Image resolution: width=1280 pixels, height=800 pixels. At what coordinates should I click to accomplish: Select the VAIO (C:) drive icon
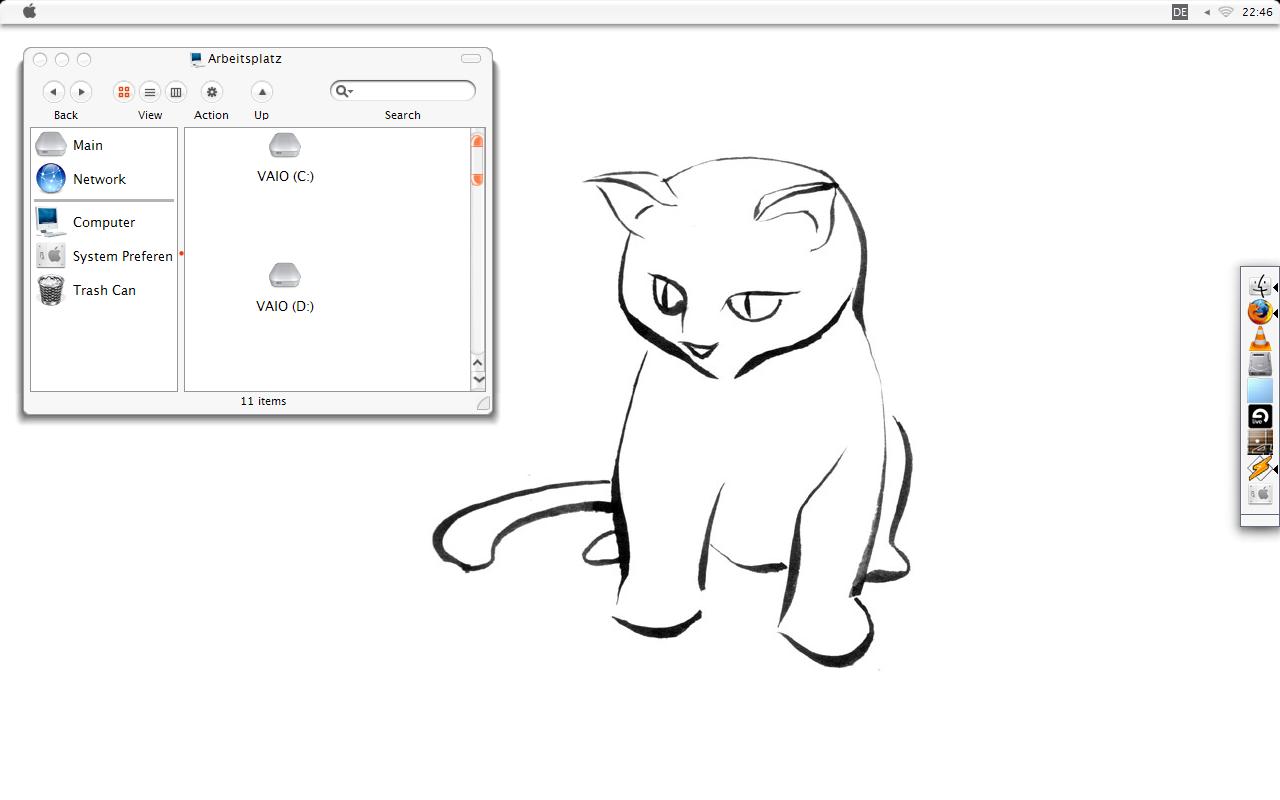285,146
